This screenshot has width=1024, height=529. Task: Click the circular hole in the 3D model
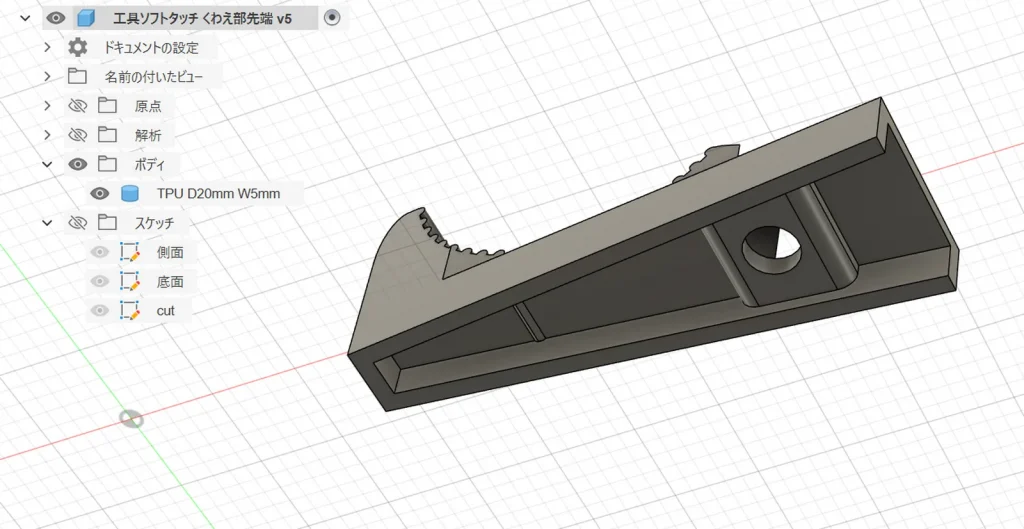[x=773, y=251]
